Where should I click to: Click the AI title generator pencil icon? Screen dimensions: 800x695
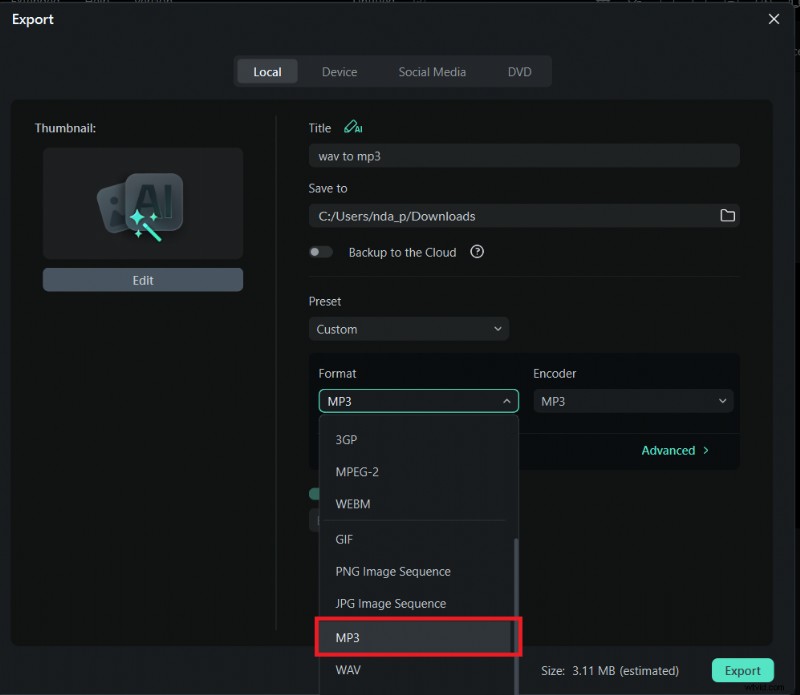pos(354,128)
